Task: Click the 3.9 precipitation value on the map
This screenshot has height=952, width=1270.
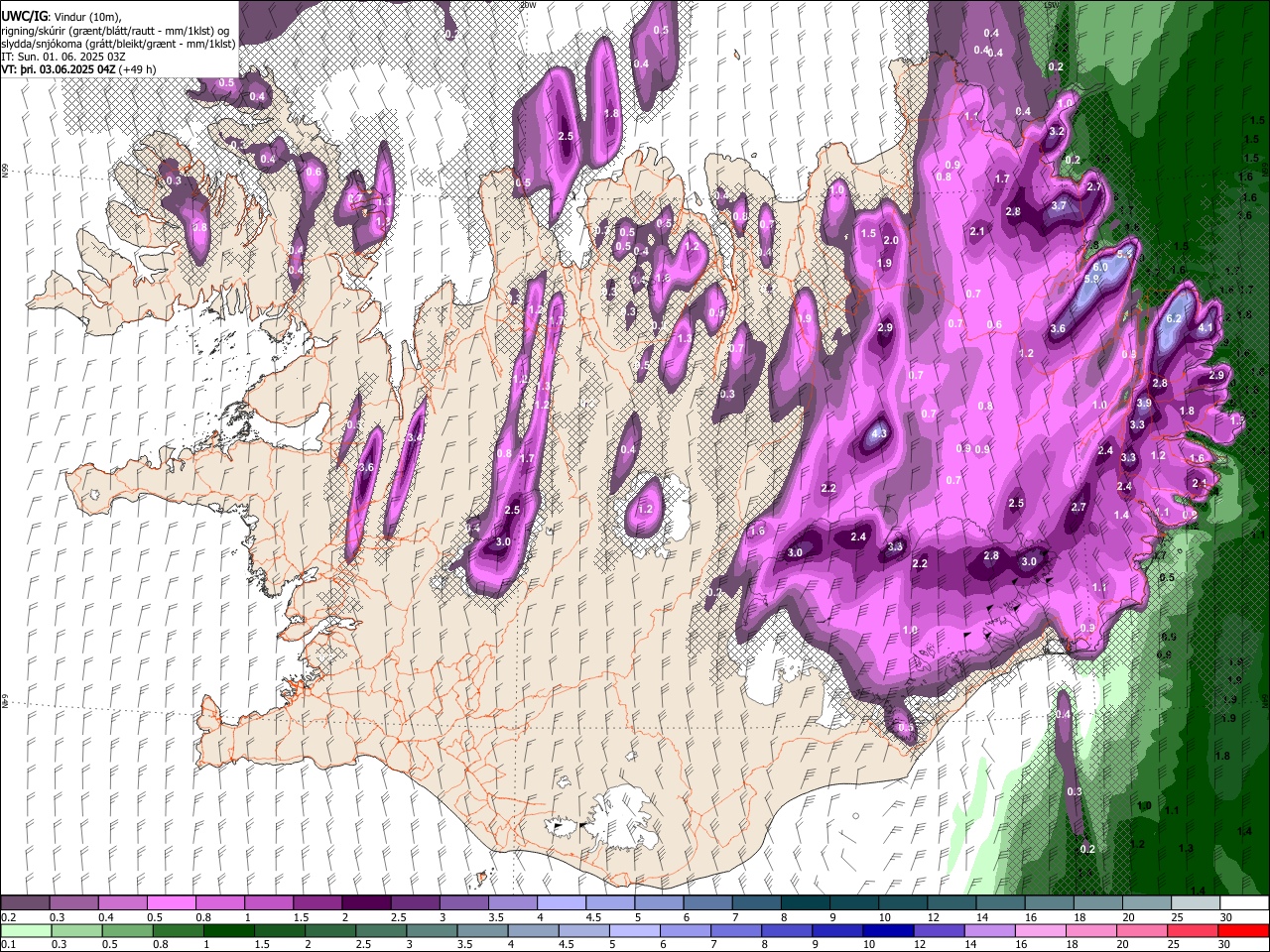Action: click(1144, 404)
